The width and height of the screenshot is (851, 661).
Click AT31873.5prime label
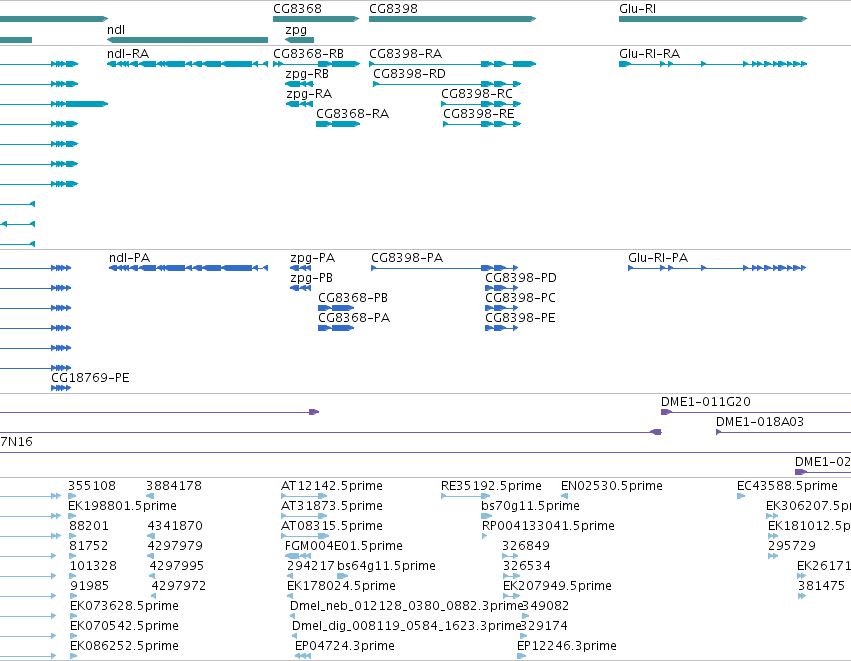(332, 506)
